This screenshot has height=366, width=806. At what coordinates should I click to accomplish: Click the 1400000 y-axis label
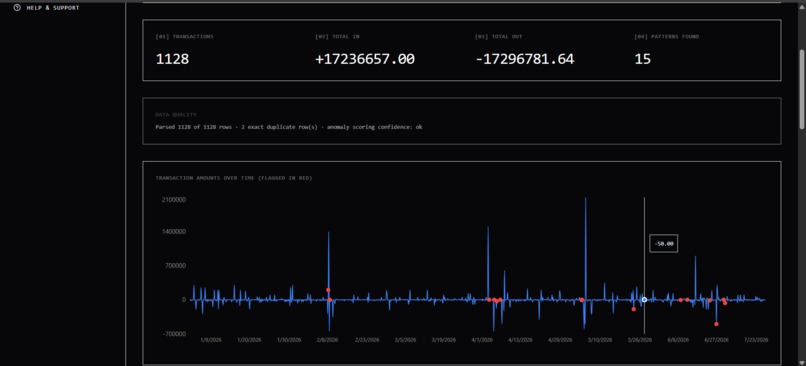(x=173, y=232)
